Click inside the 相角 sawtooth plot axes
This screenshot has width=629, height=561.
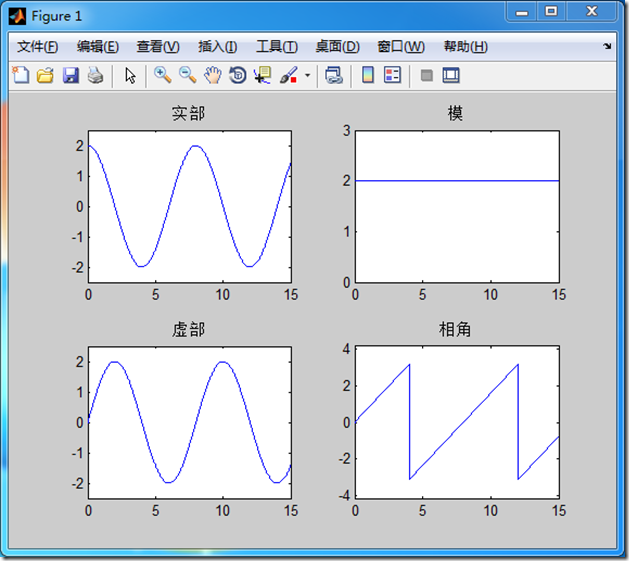[x=457, y=422]
